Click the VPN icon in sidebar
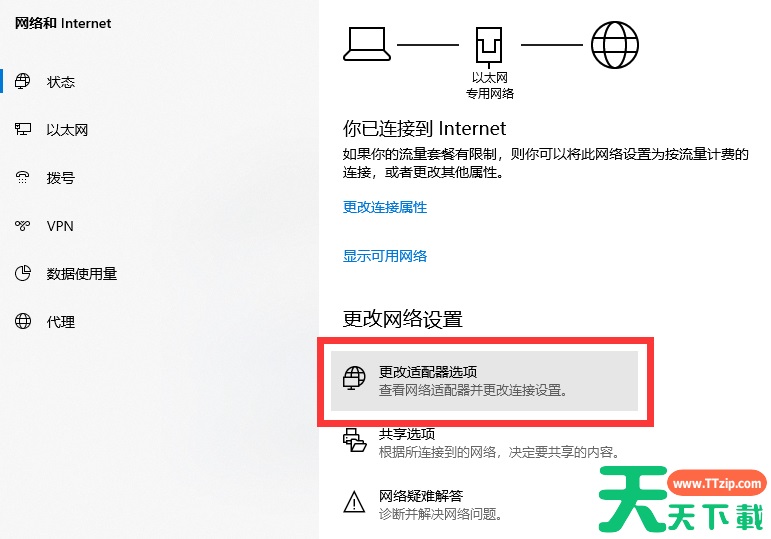 (23, 226)
